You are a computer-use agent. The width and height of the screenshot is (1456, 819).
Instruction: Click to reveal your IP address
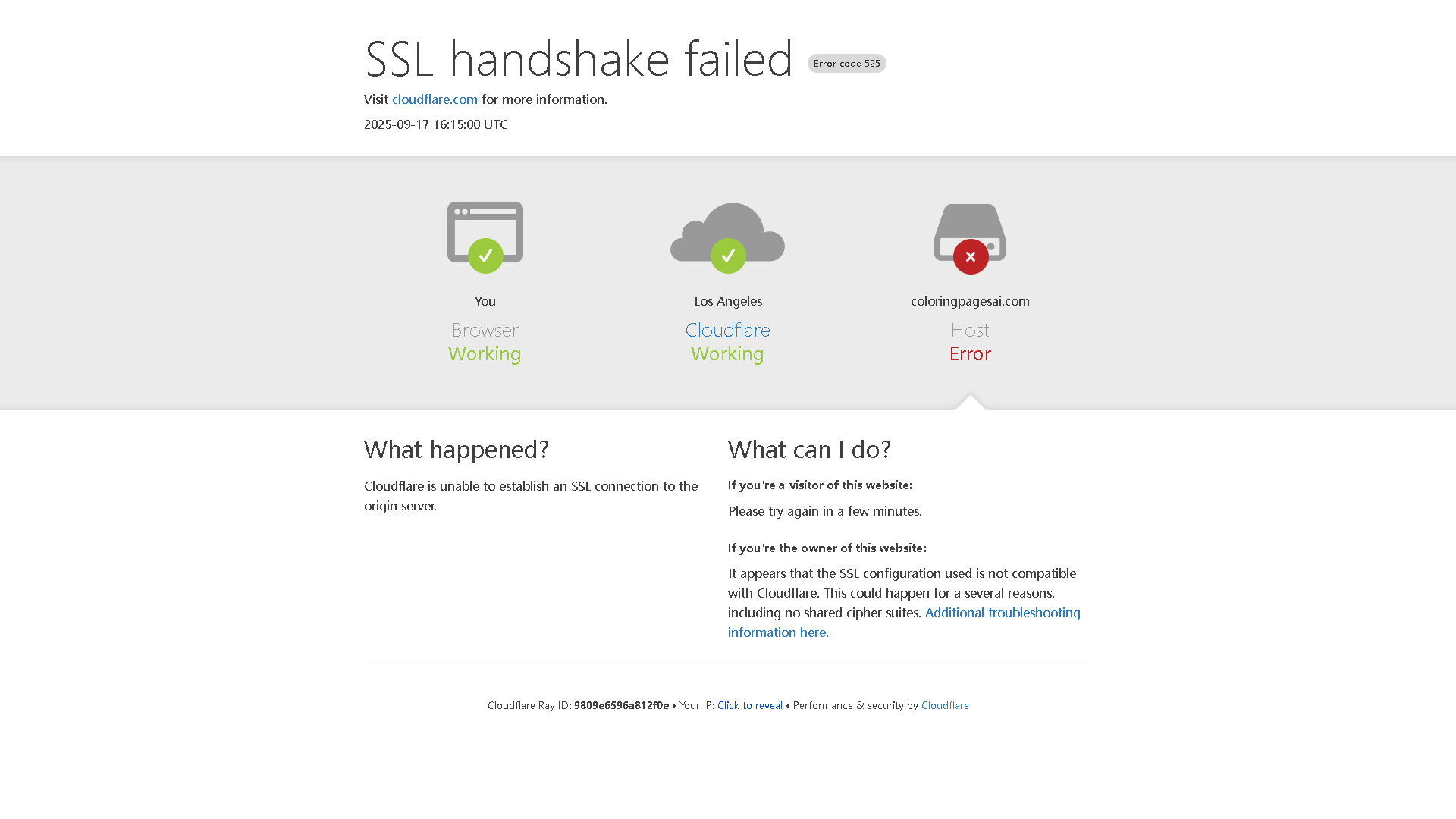749,705
